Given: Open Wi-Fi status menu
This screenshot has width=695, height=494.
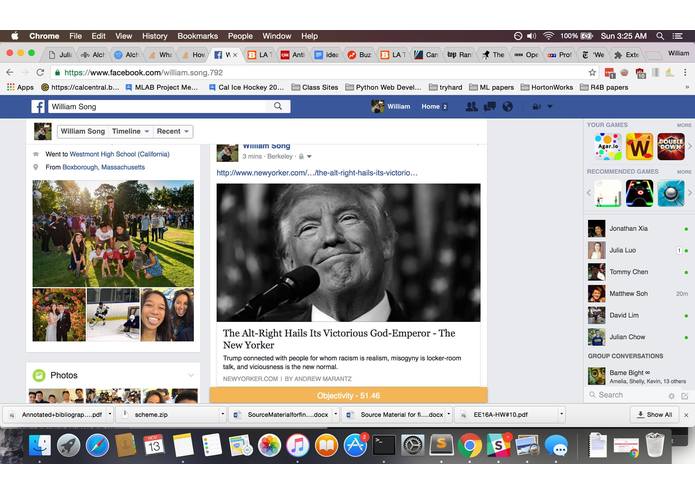Looking at the screenshot, I should [x=549, y=36].
